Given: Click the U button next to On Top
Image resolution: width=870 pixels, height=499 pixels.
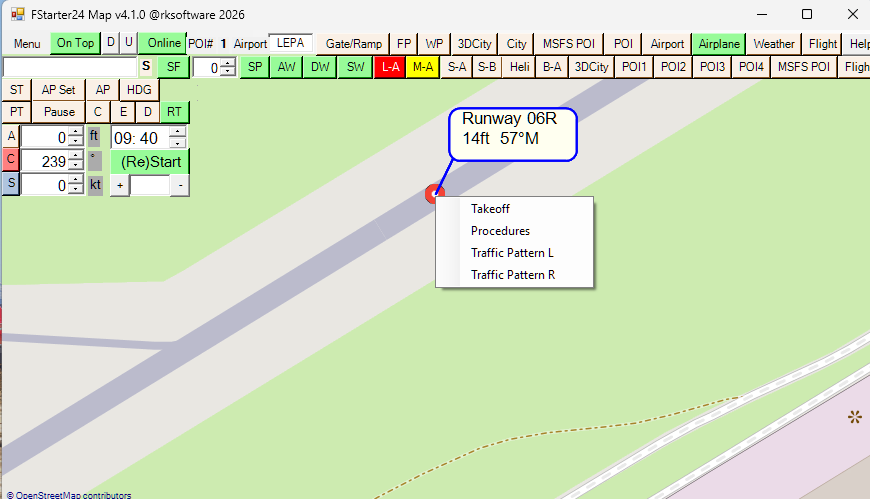Looking at the screenshot, I should (x=129, y=42).
